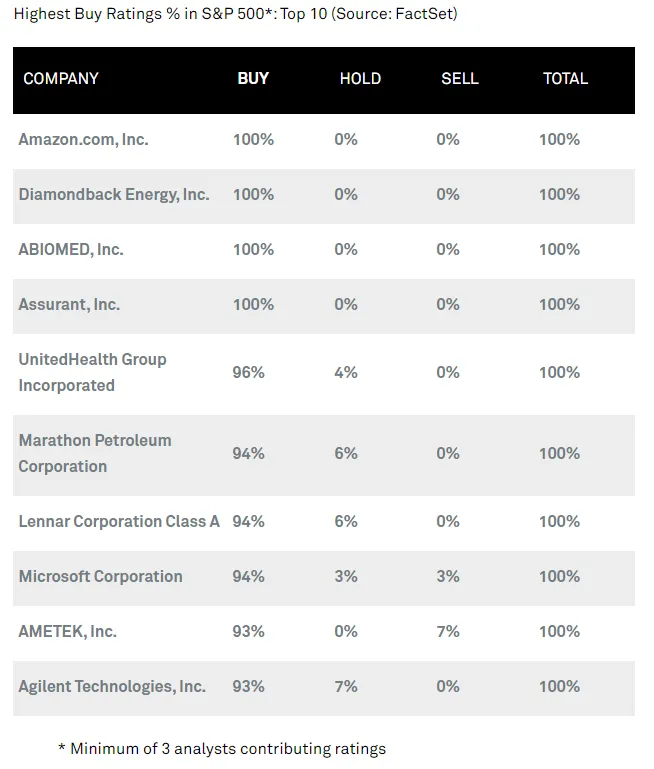
Task: Click Agilent Technologies, Inc. name
Action: coord(112,686)
